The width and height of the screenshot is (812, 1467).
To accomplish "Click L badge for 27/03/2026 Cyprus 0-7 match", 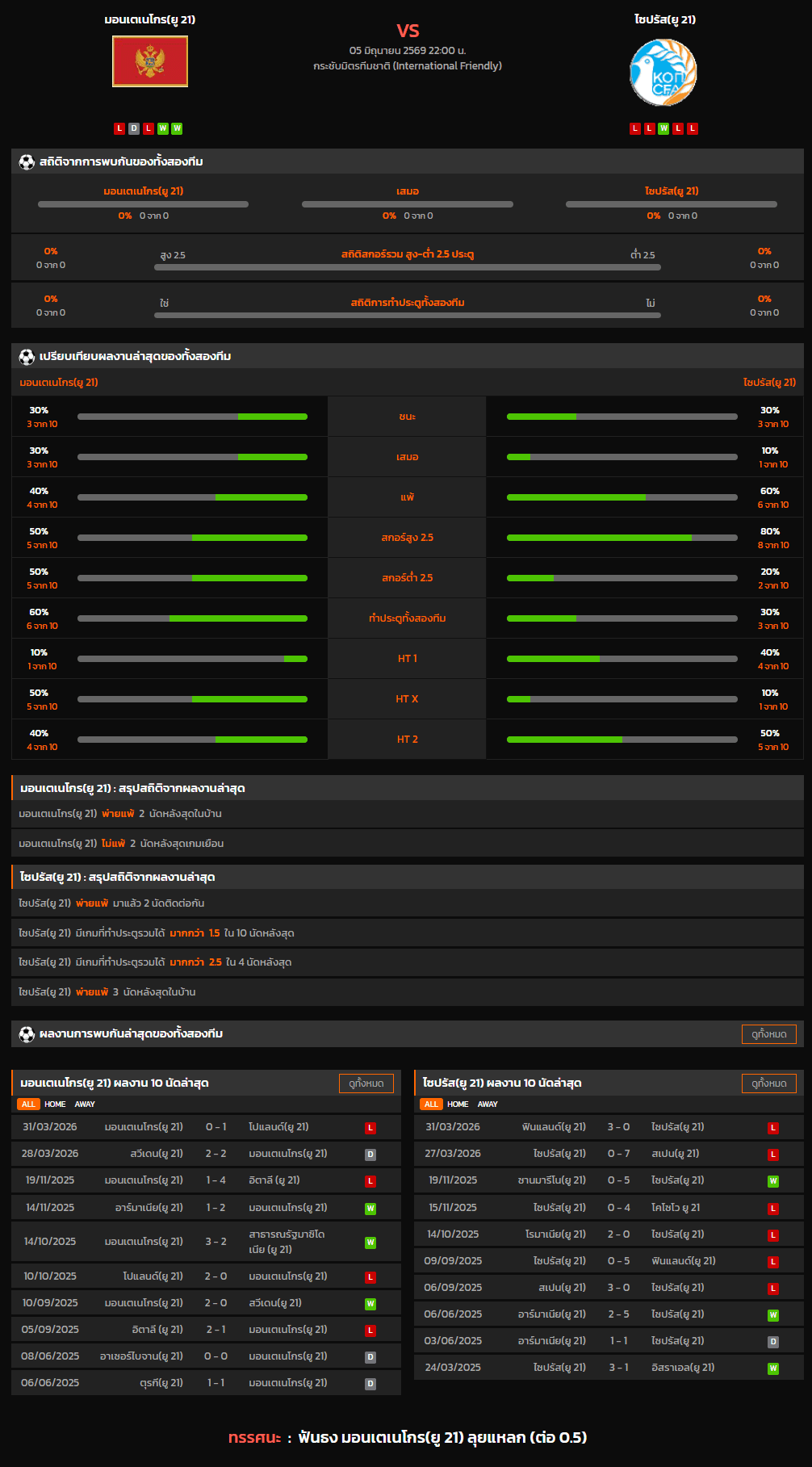I will pos(773,1155).
